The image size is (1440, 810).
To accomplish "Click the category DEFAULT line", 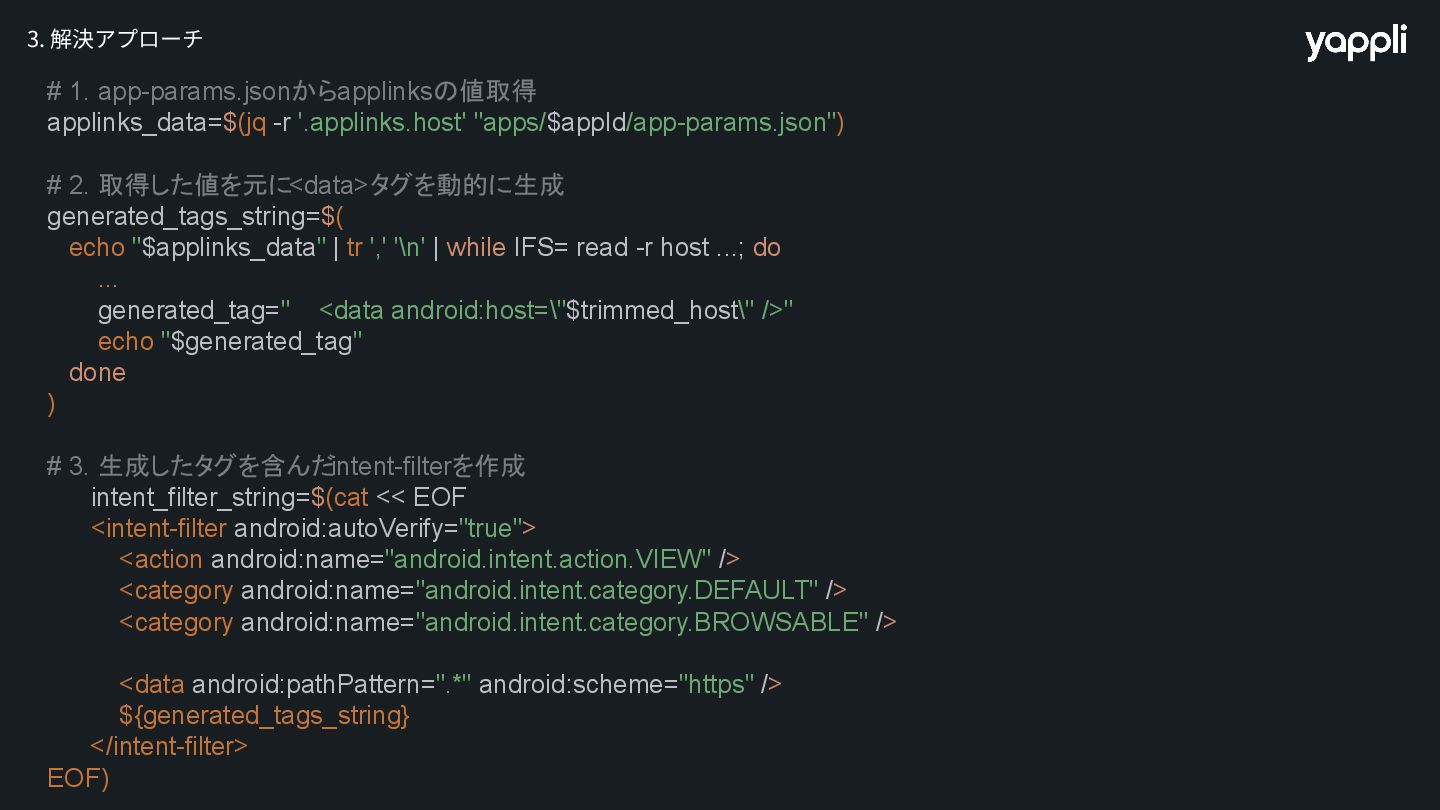I will pyautogui.click(x=483, y=590).
